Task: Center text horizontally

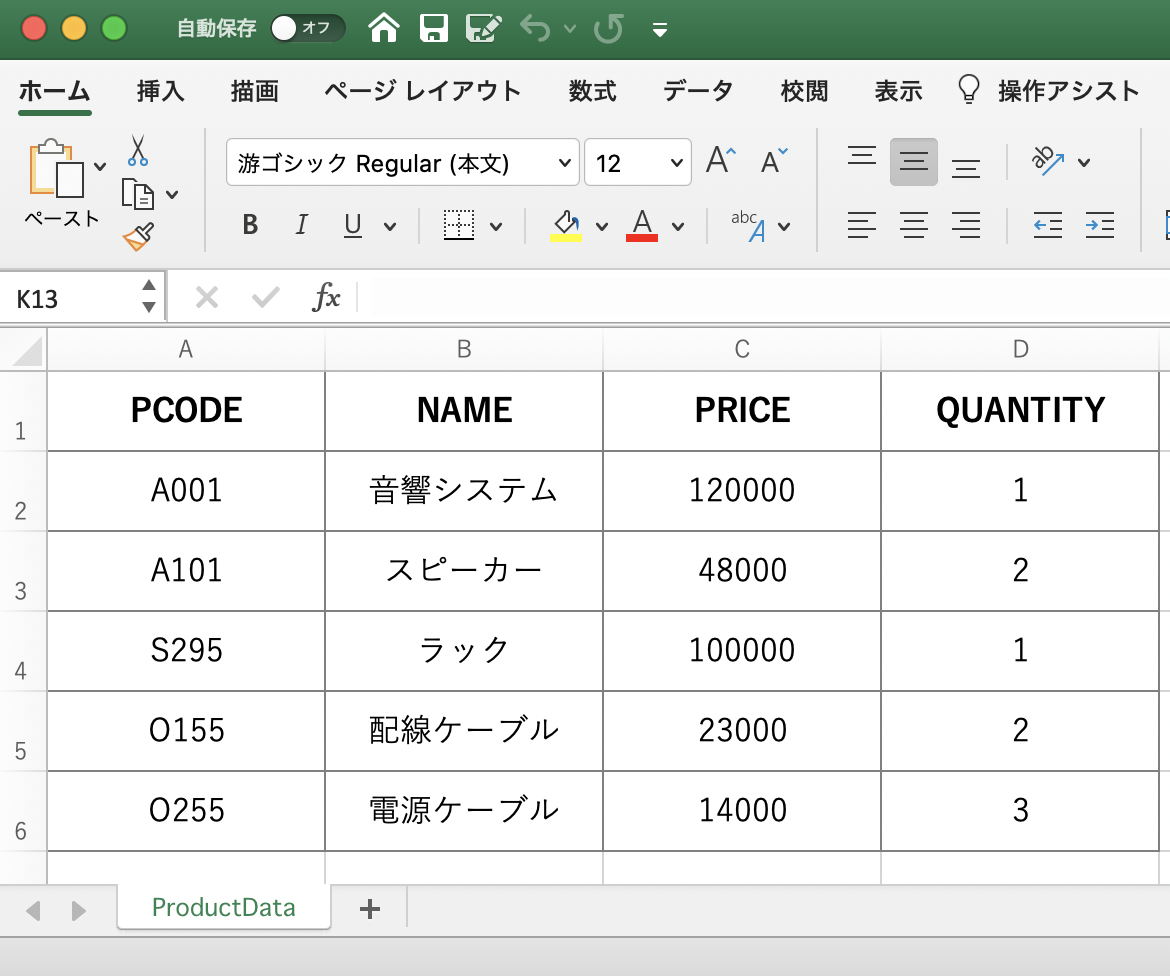Action: click(x=913, y=225)
